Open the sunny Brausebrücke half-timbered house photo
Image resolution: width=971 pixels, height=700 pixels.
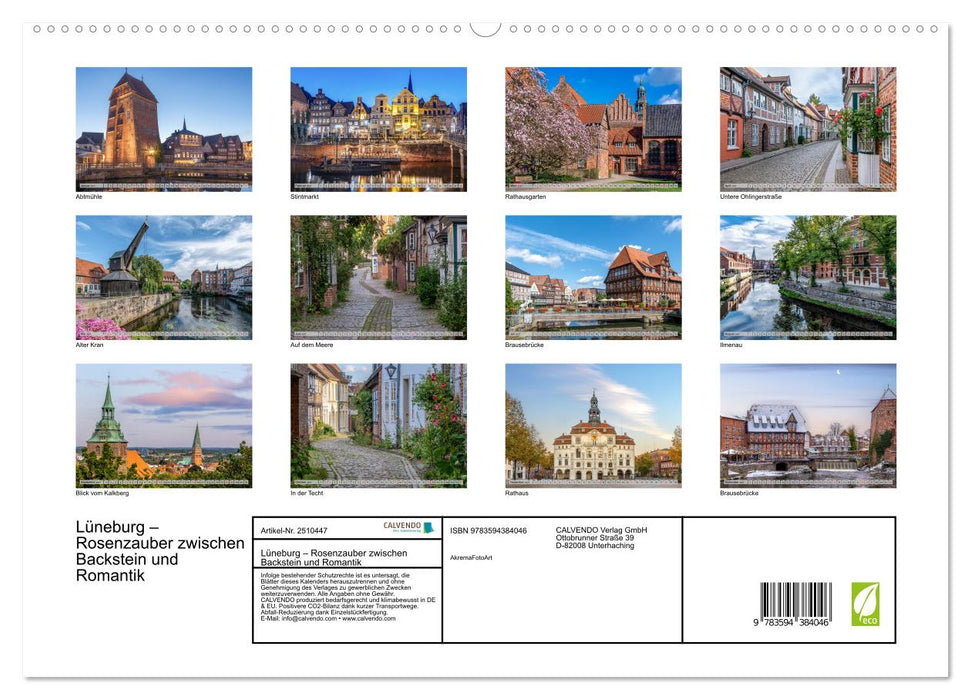(x=593, y=278)
